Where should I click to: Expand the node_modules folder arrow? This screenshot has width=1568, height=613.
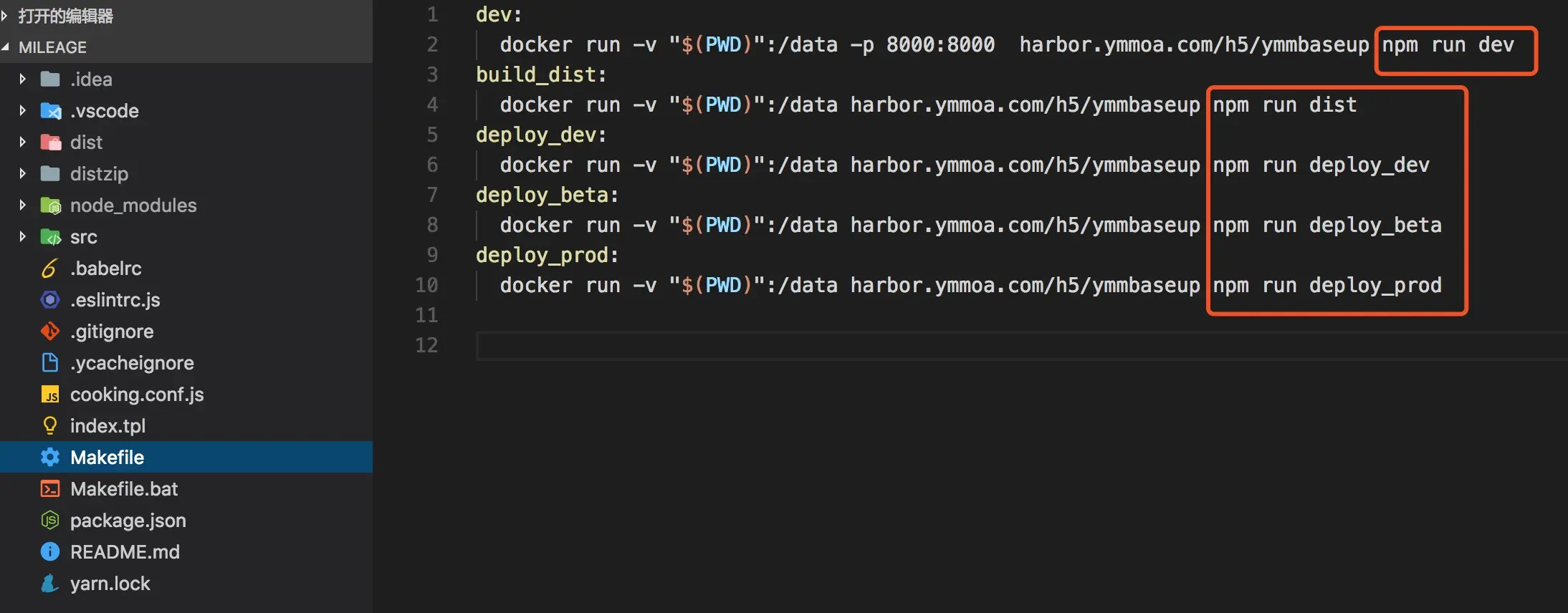coord(22,206)
